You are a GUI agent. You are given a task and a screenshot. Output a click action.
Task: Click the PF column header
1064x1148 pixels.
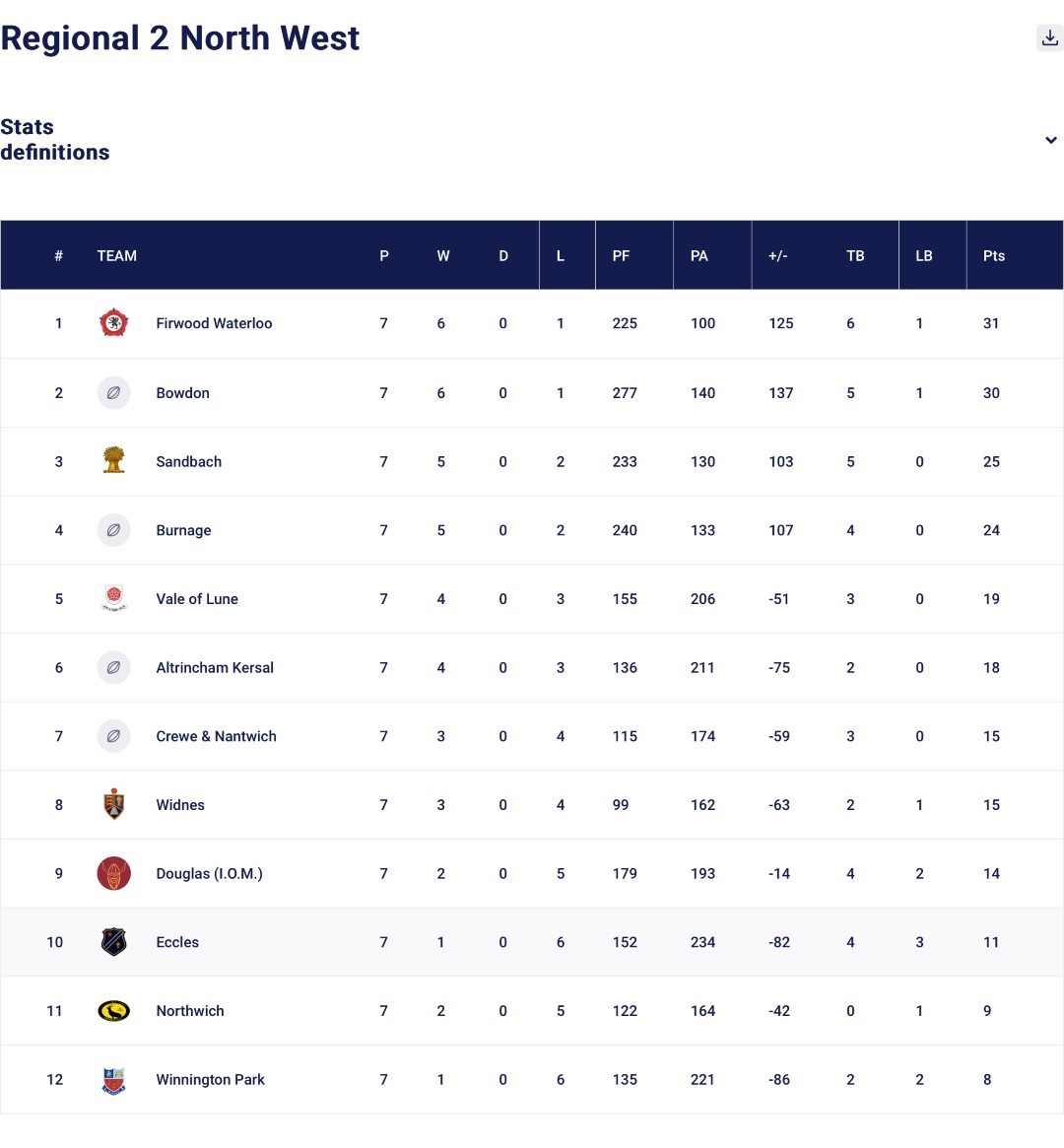coord(621,256)
